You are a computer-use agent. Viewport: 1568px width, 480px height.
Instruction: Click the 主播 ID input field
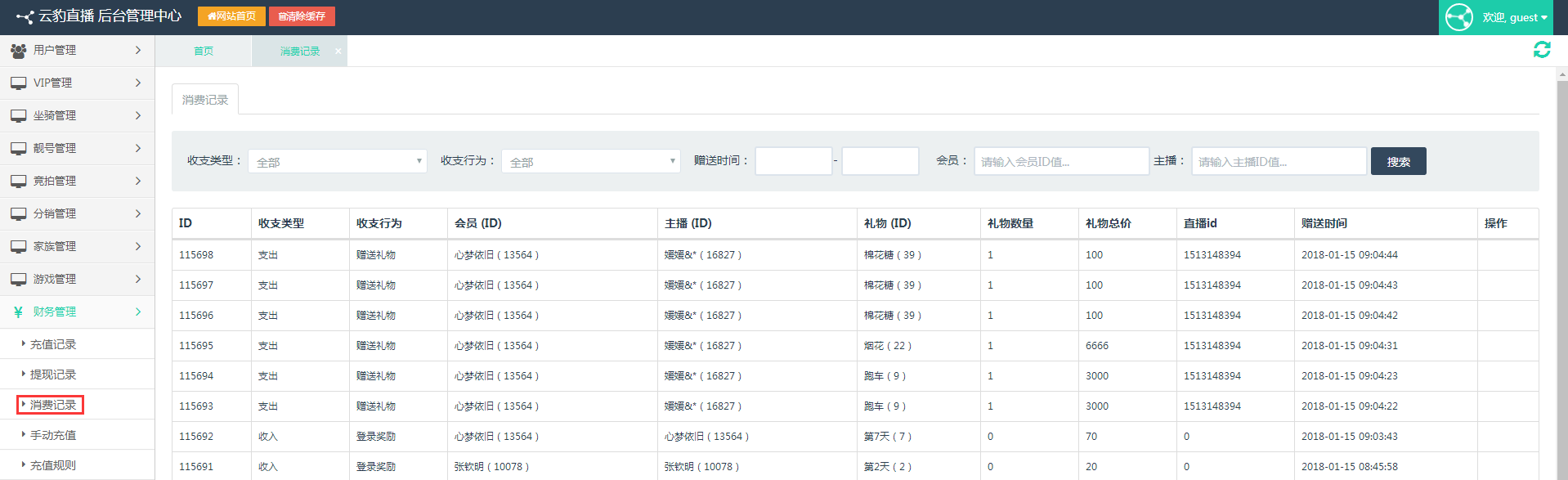1279,161
